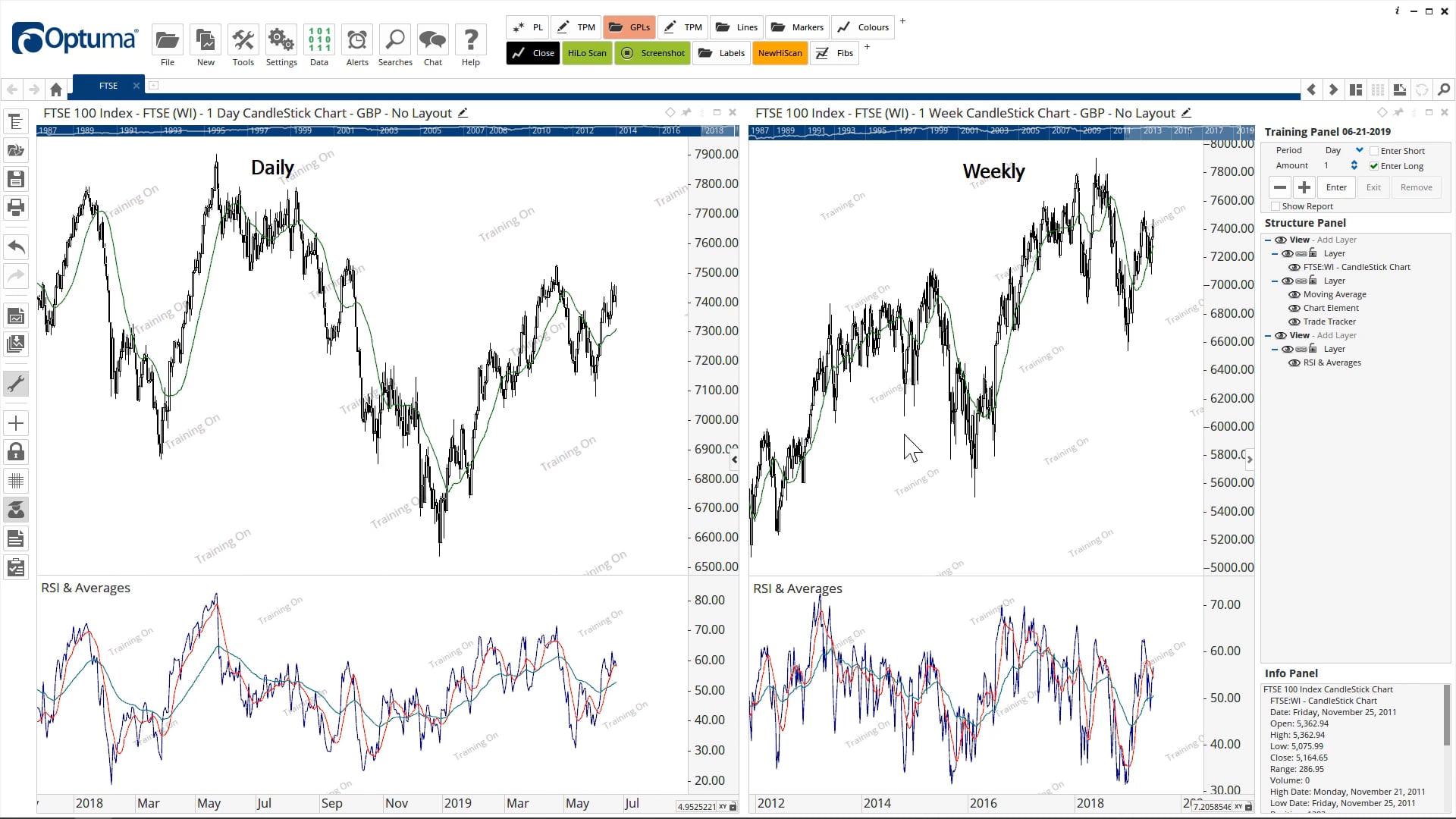
Task: Collapse the Layer containing RSI & Averages
Action: (x=1275, y=349)
